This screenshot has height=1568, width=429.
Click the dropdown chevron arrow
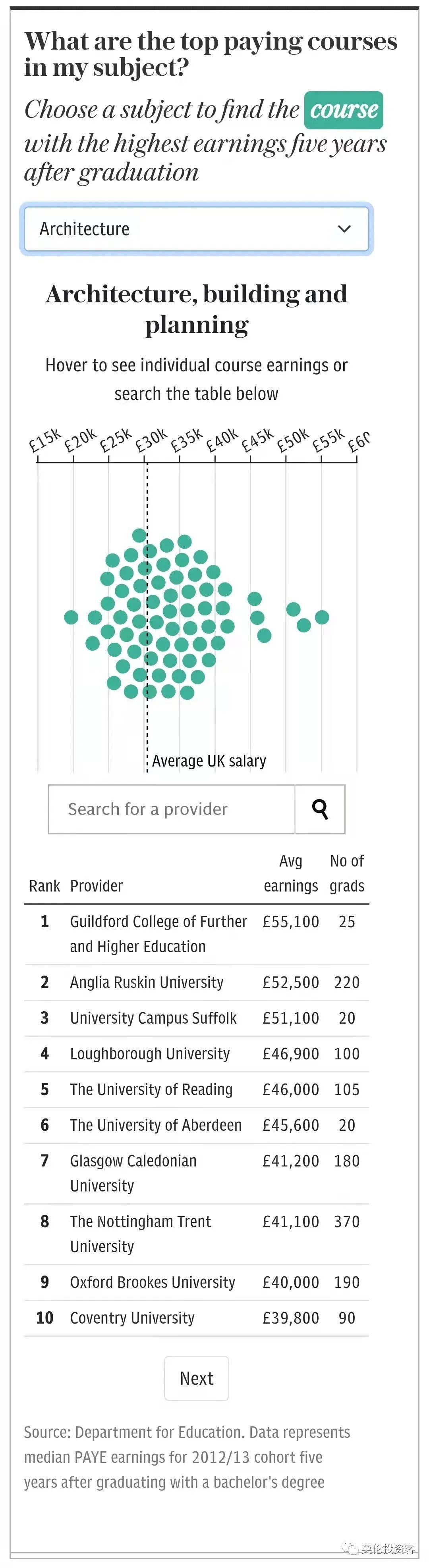(344, 229)
